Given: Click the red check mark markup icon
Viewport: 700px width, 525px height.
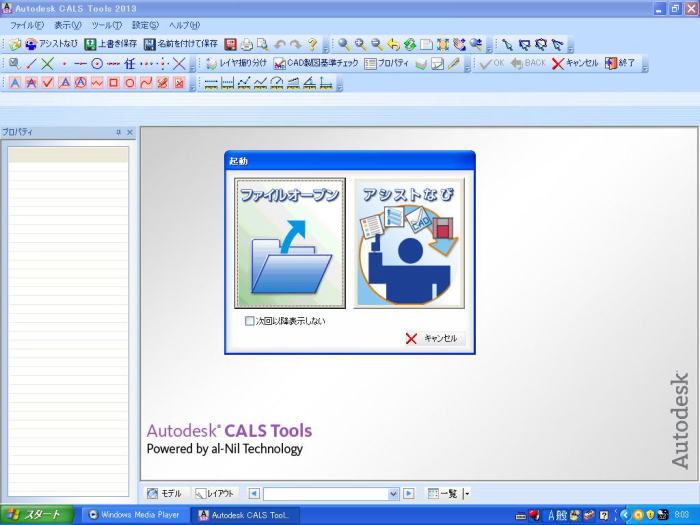Looking at the screenshot, I should [x=47, y=83].
